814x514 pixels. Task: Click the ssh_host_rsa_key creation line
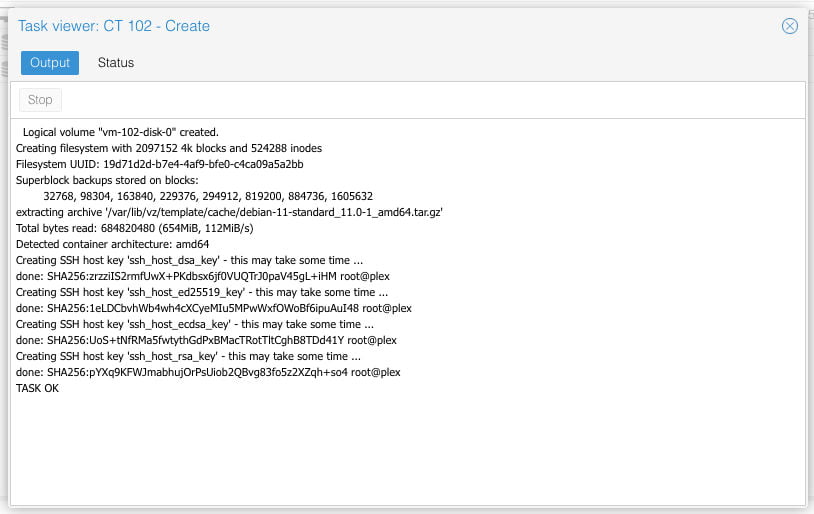point(188,356)
